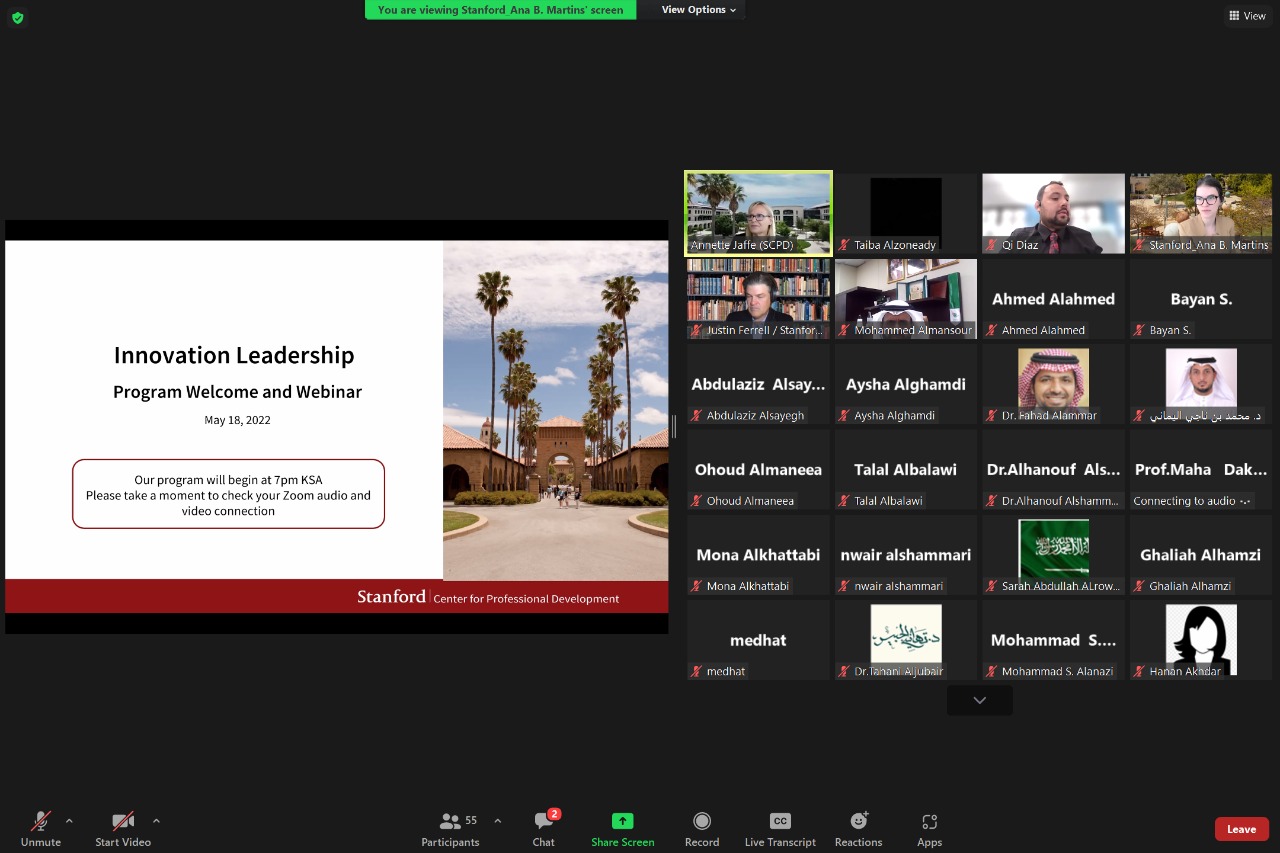The height and width of the screenshot is (853, 1280).
Task: Leave the meeting
Action: [1241, 829]
